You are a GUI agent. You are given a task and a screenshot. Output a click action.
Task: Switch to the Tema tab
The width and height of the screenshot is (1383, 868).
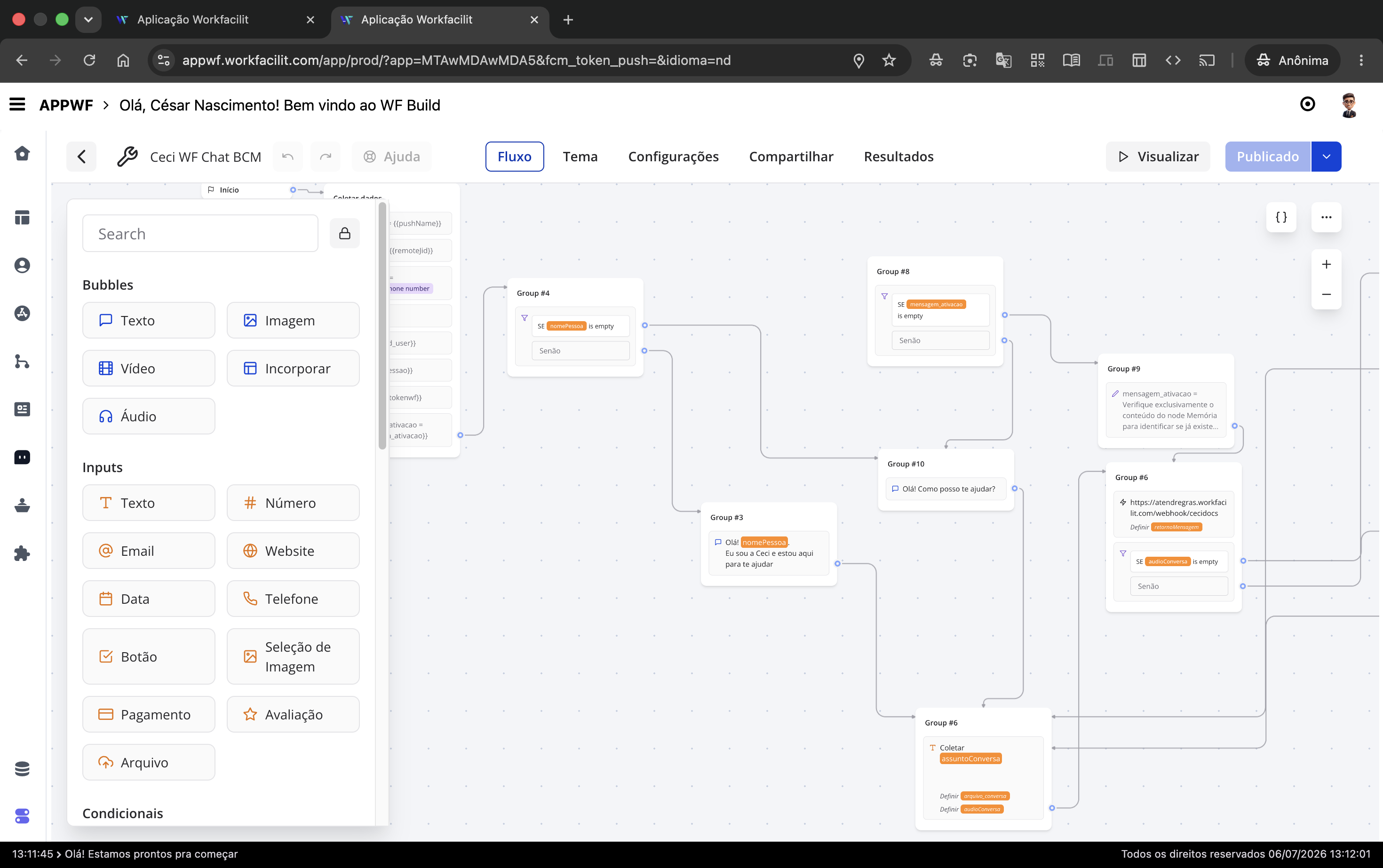pos(580,157)
